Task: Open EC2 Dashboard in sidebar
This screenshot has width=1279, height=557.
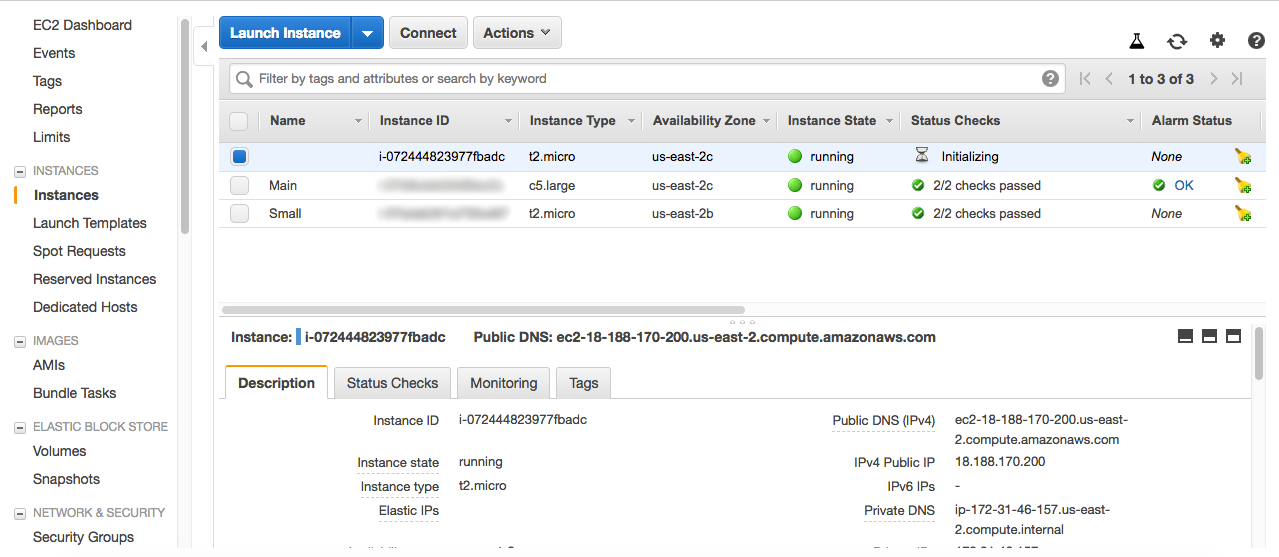Action: coord(82,25)
